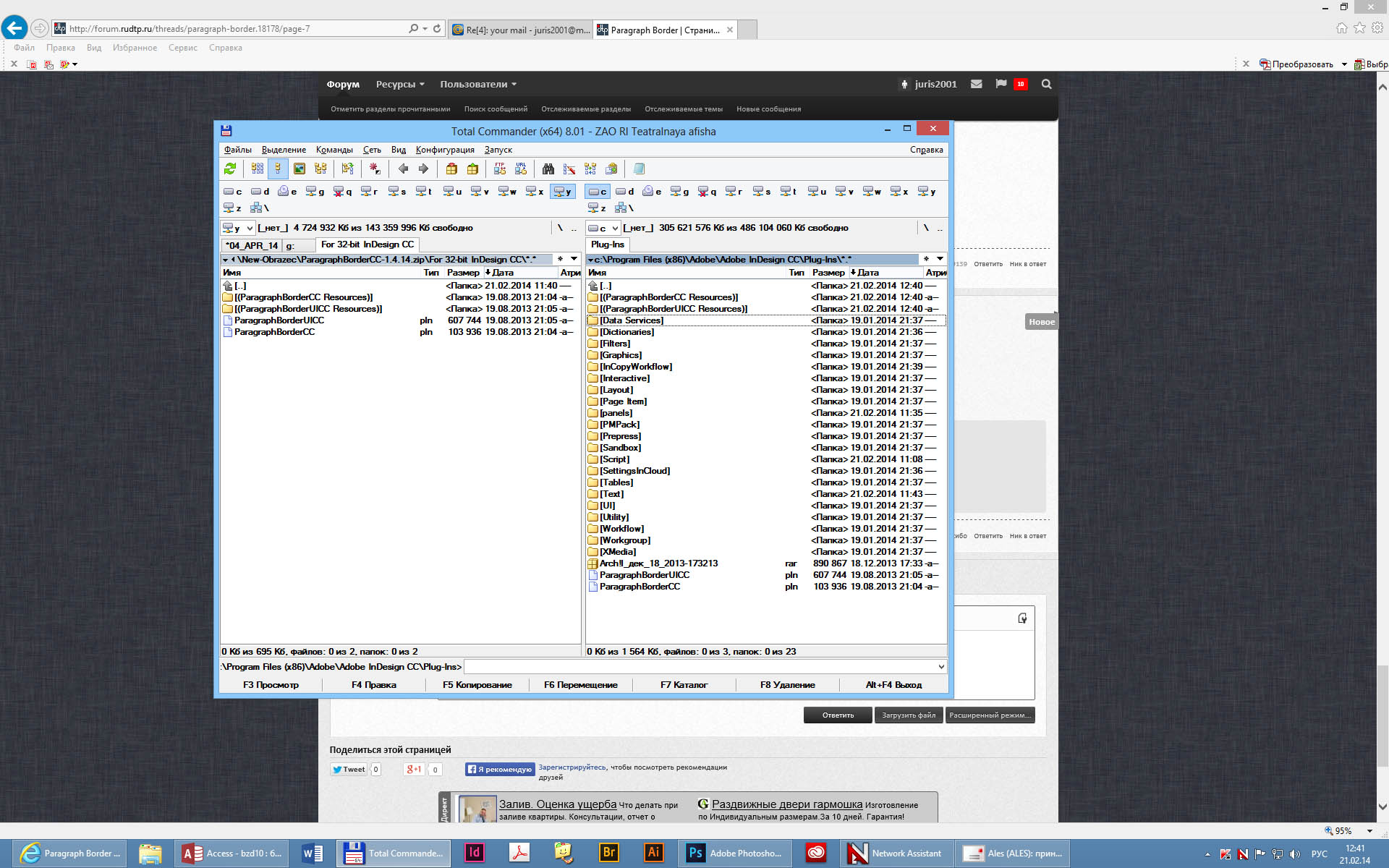Open Выделение menu
Screen dimensions: 1389x868
(x=284, y=150)
